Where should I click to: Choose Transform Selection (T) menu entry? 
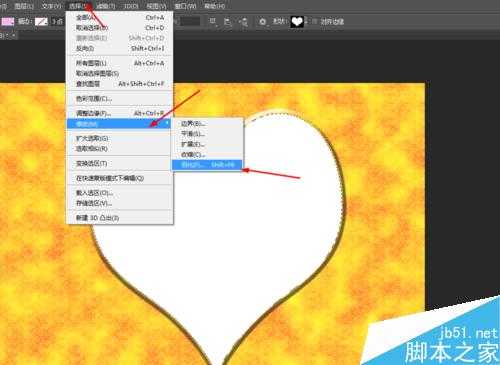pyautogui.click(x=120, y=163)
